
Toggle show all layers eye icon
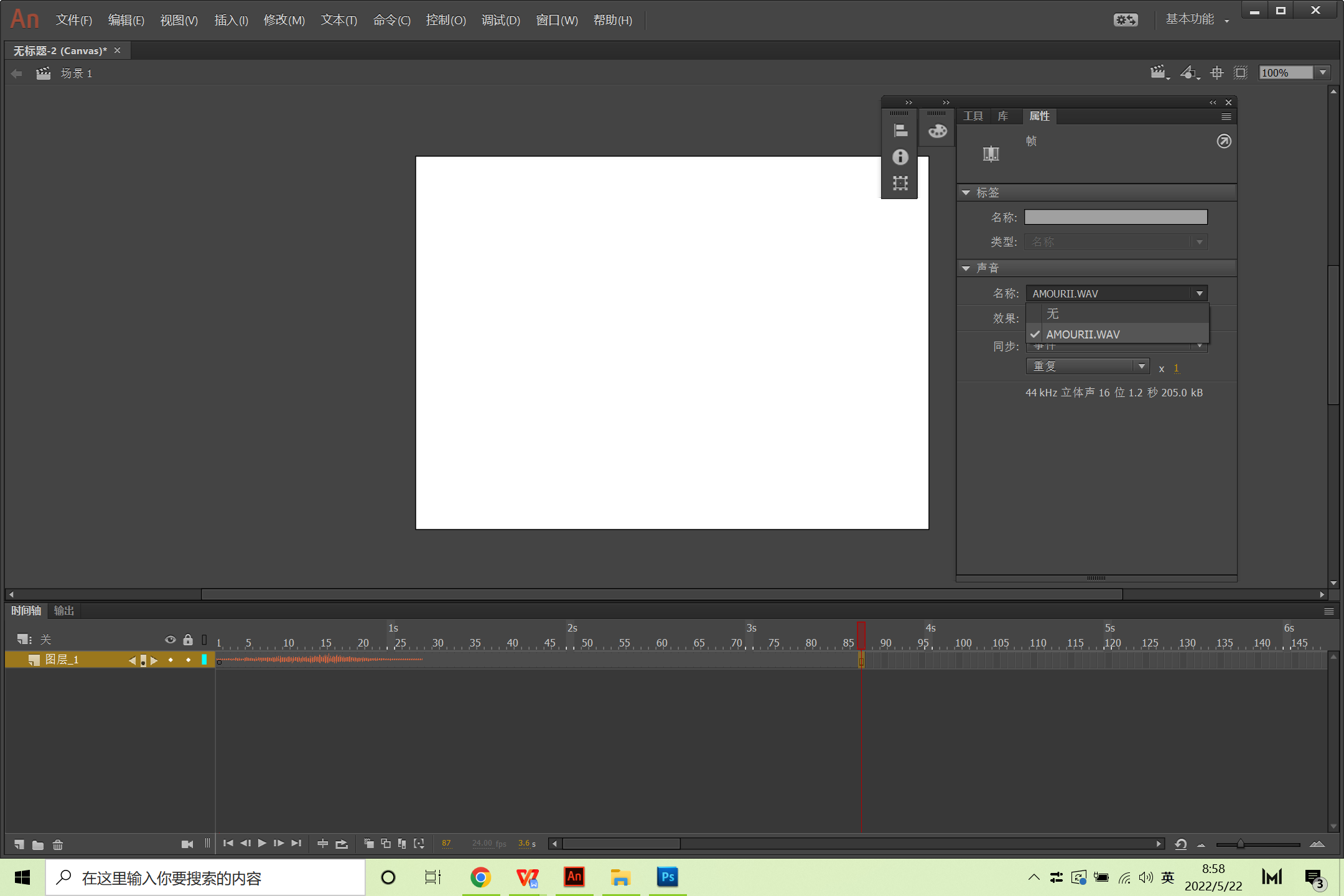pyautogui.click(x=170, y=640)
